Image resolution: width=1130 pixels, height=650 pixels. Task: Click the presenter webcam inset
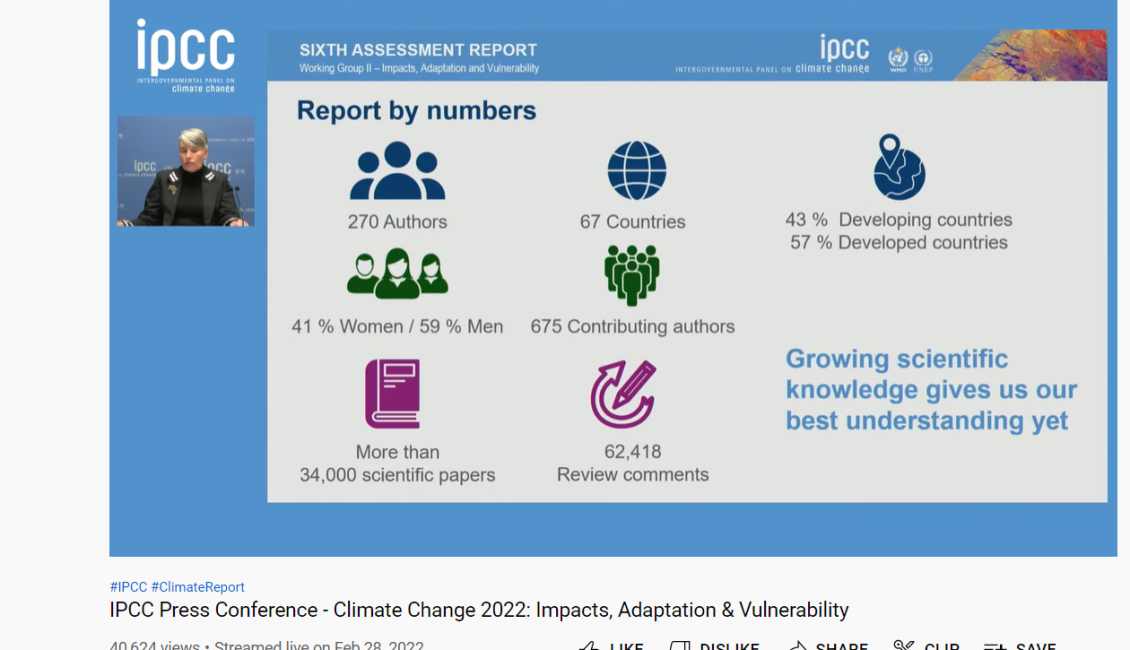click(x=186, y=171)
